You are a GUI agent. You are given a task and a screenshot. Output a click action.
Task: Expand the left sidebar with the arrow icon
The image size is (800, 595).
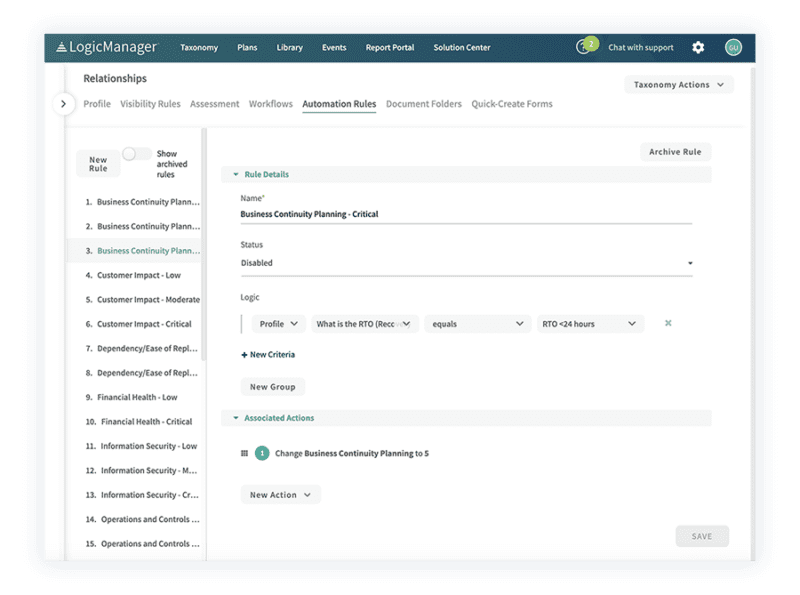(64, 103)
